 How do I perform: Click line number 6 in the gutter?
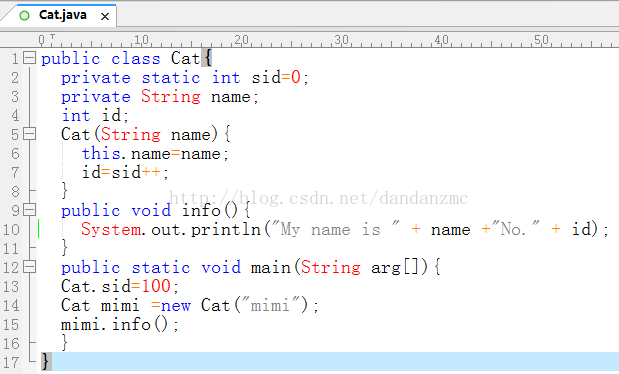point(15,153)
